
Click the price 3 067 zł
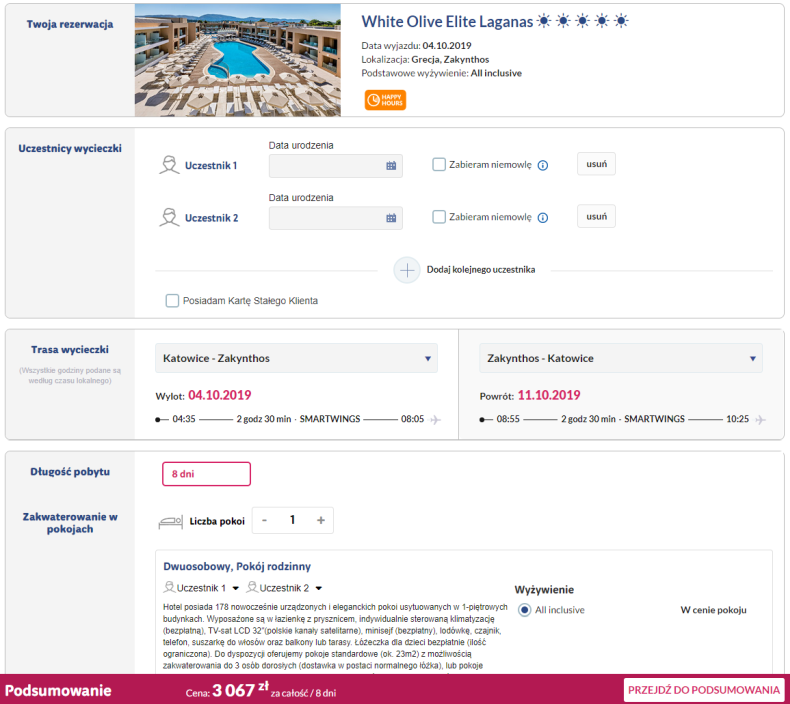(240, 690)
